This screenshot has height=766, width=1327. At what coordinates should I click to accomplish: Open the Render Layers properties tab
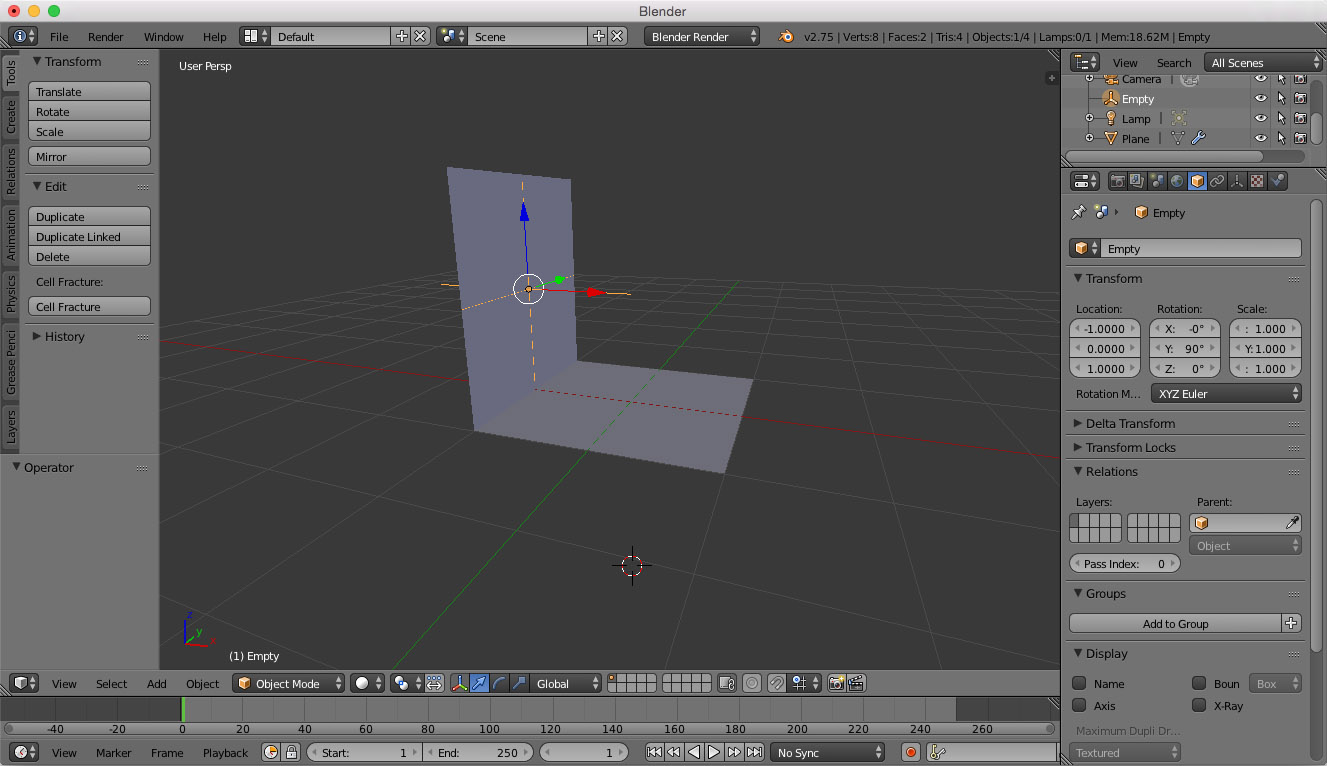coord(1137,181)
